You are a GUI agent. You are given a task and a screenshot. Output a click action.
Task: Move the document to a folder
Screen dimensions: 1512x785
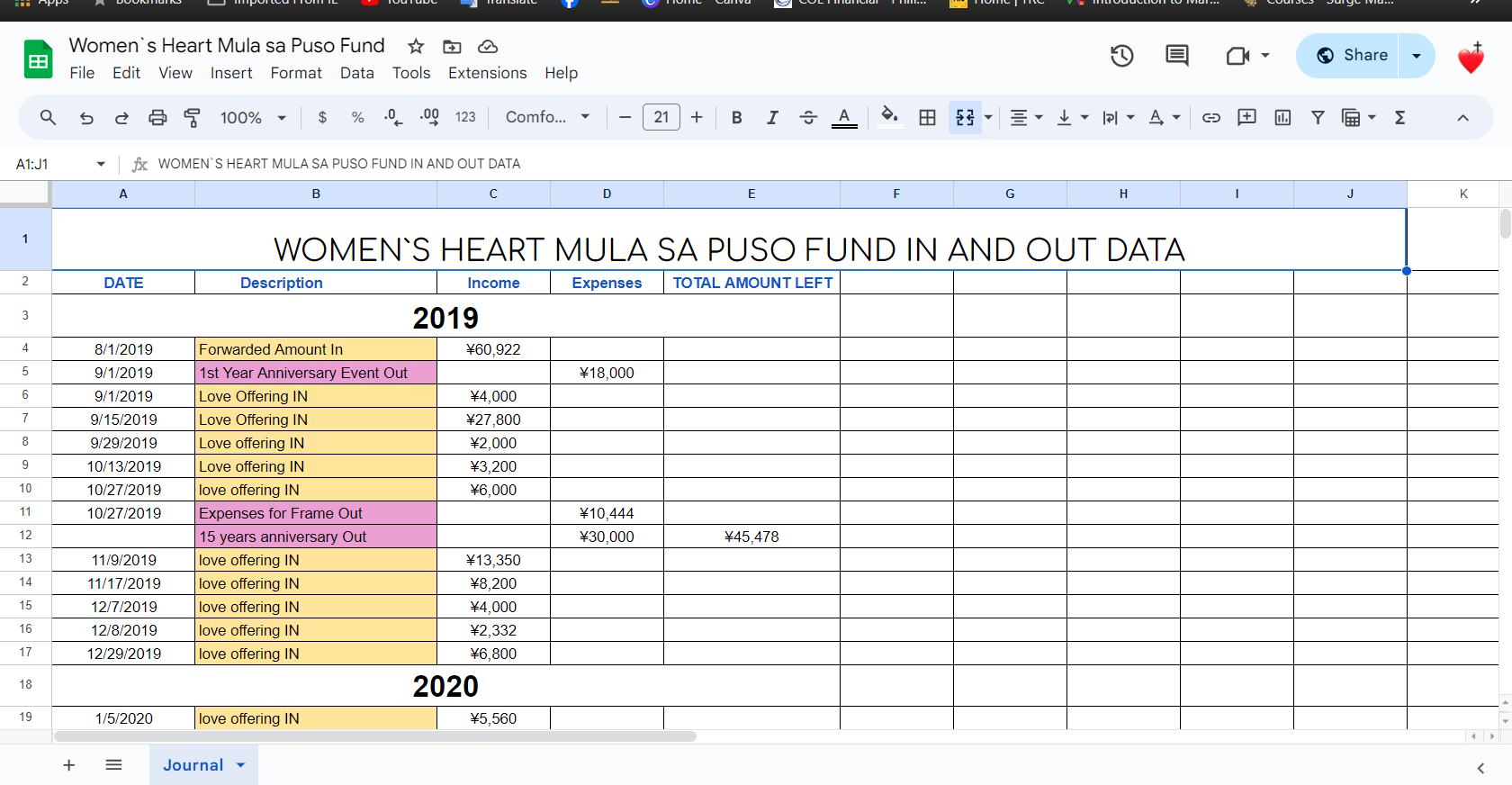click(452, 46)
